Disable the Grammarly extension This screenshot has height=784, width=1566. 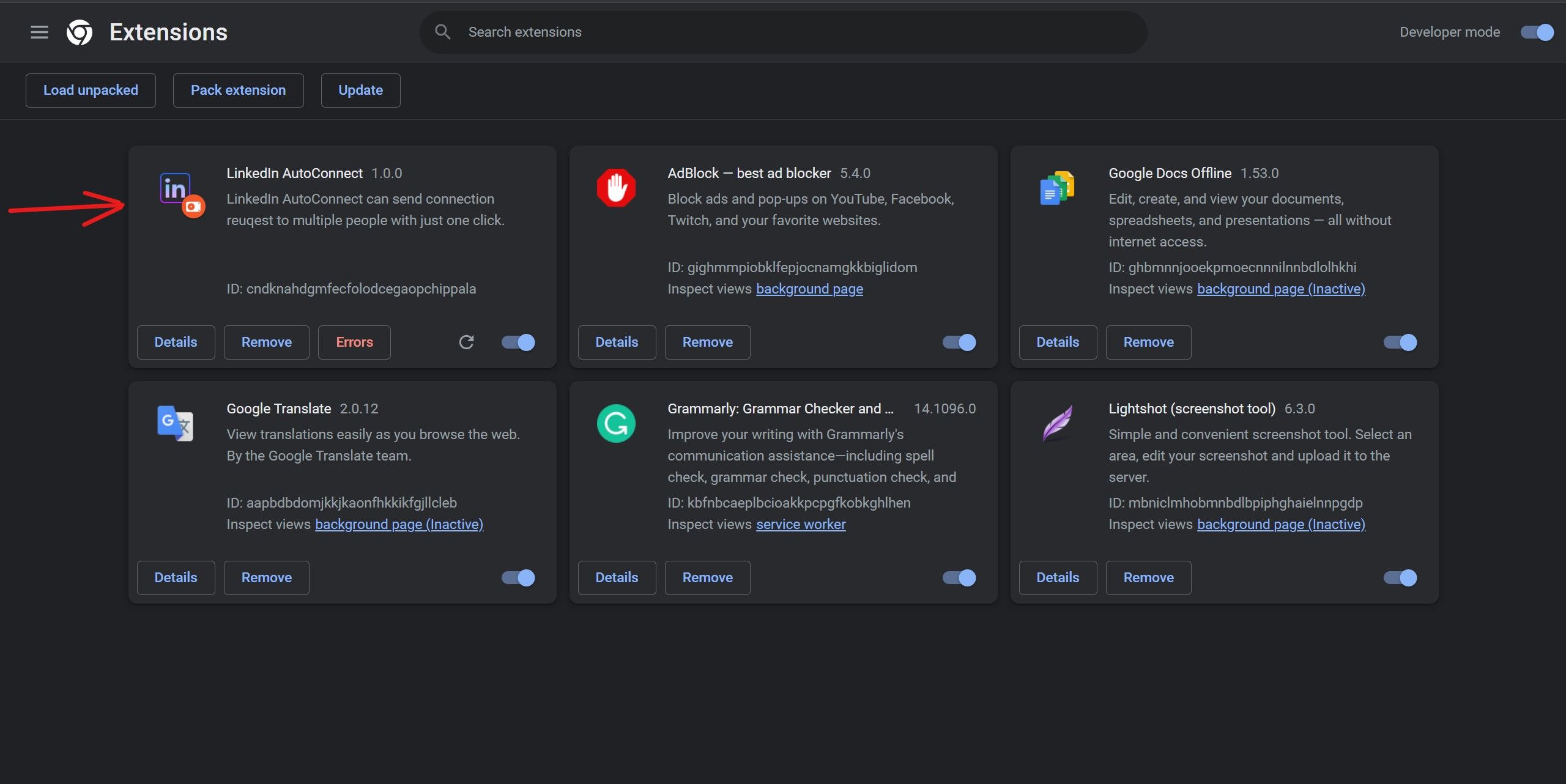[957, 577]
